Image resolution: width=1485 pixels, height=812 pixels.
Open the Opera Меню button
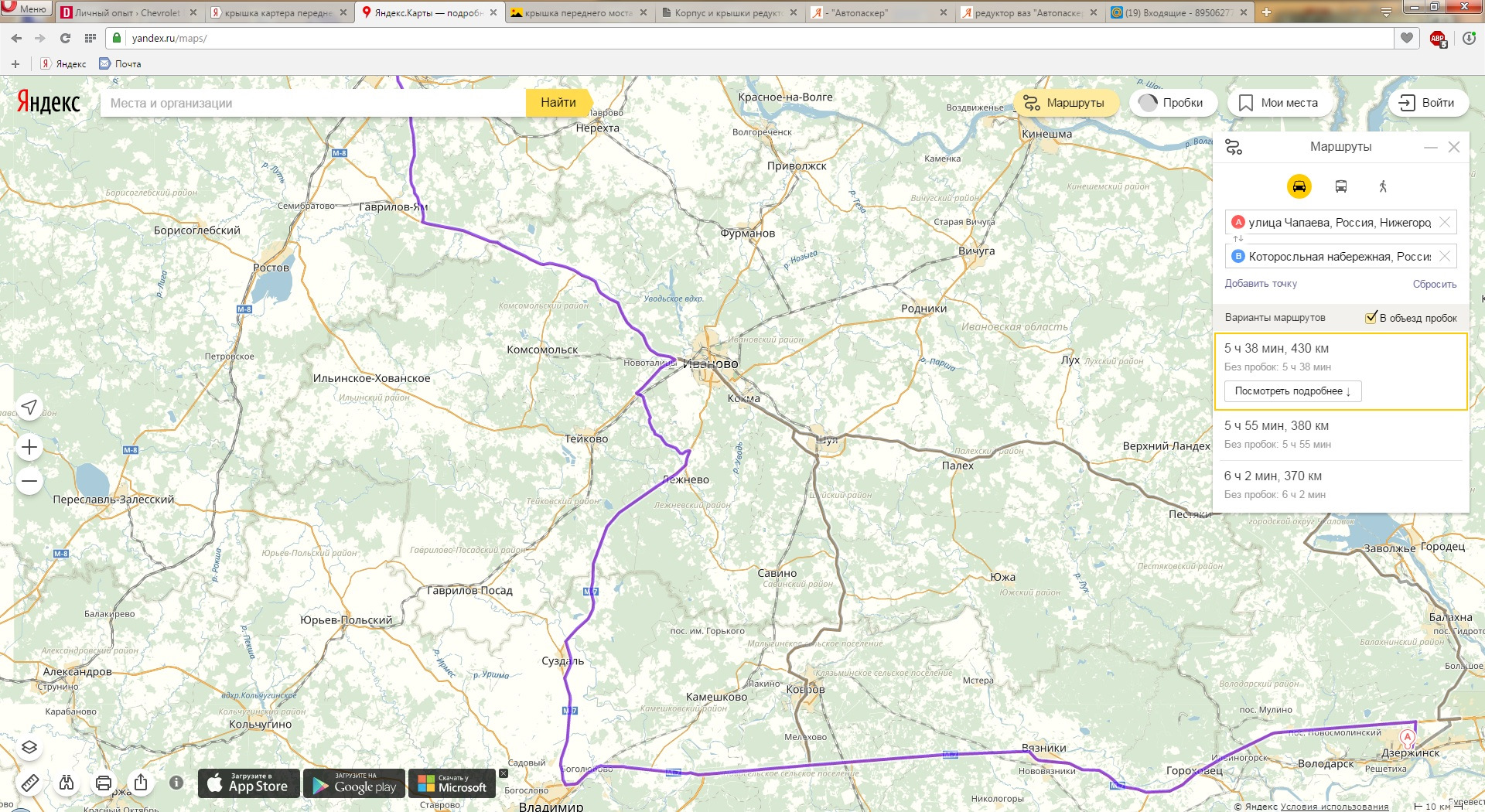[25, 9]
